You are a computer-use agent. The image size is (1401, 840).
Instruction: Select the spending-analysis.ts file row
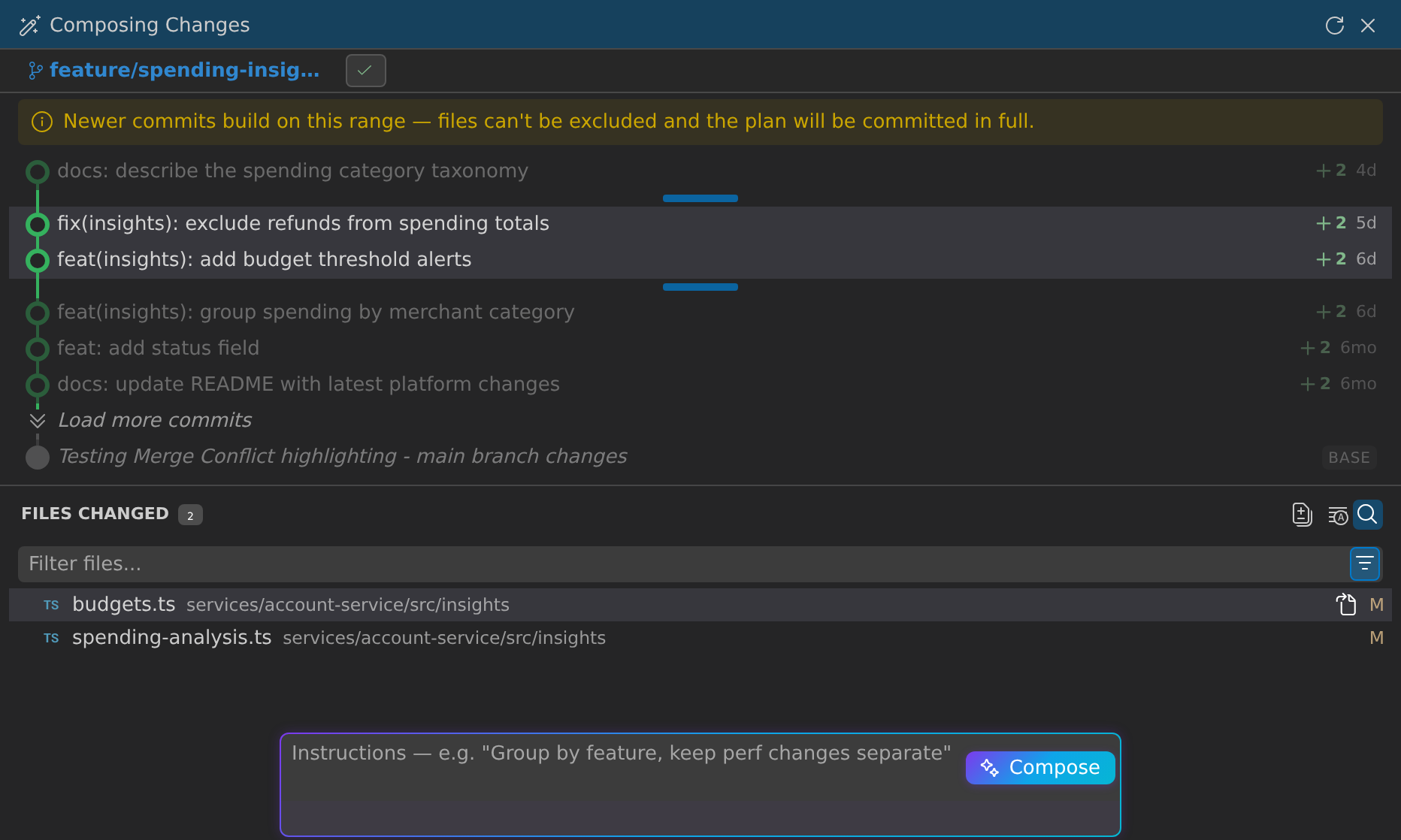700,638
